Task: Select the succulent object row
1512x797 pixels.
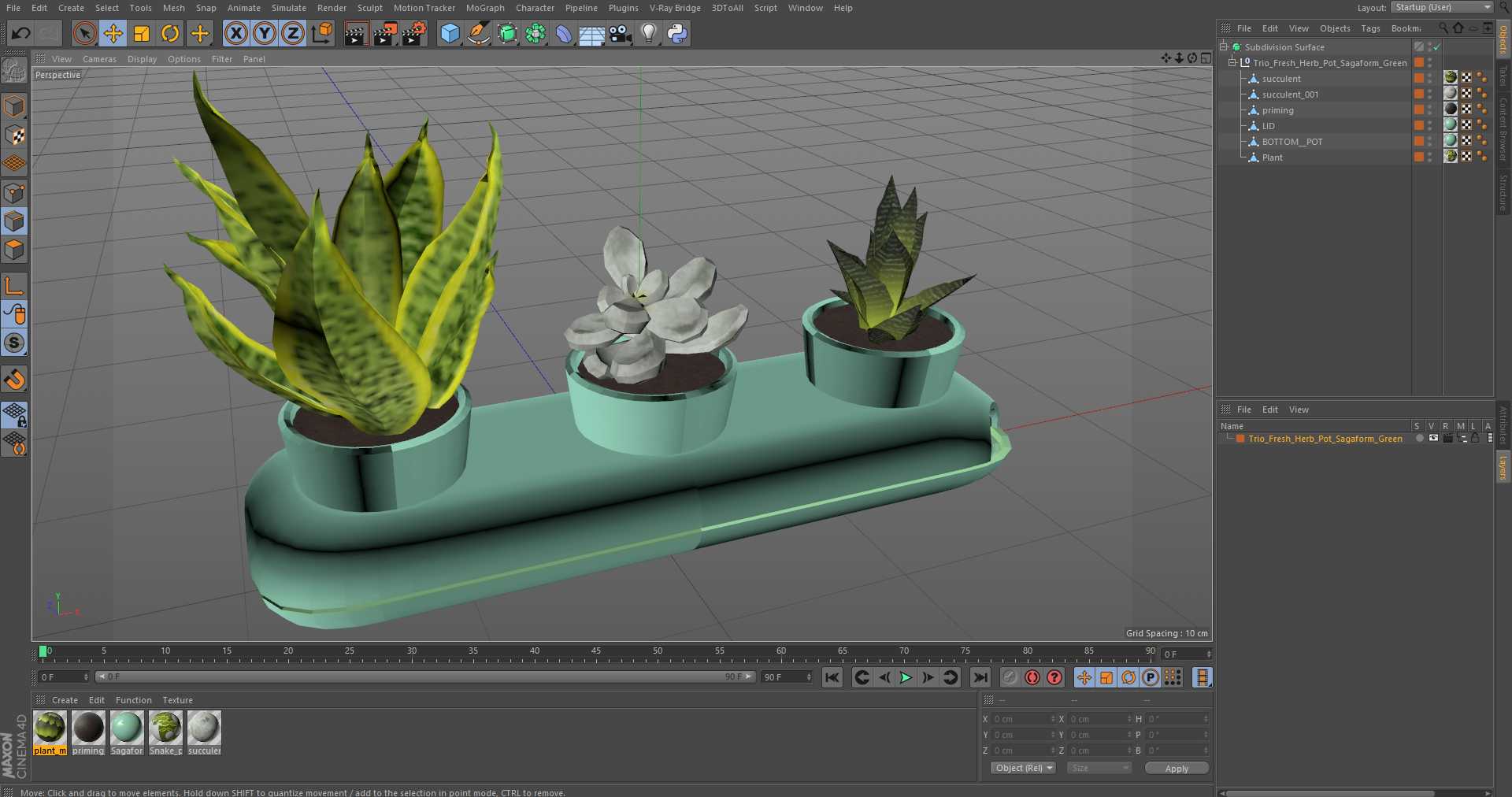Action: coord(1280,79)
